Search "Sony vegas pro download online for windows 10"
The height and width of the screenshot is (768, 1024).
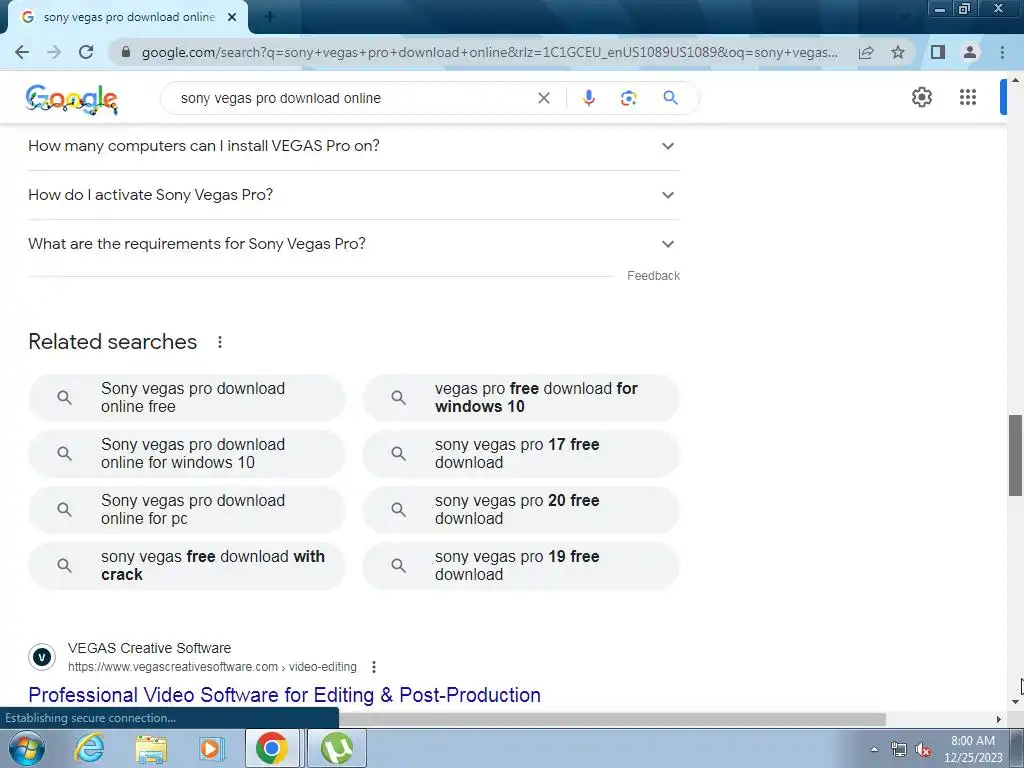point(187,453)
